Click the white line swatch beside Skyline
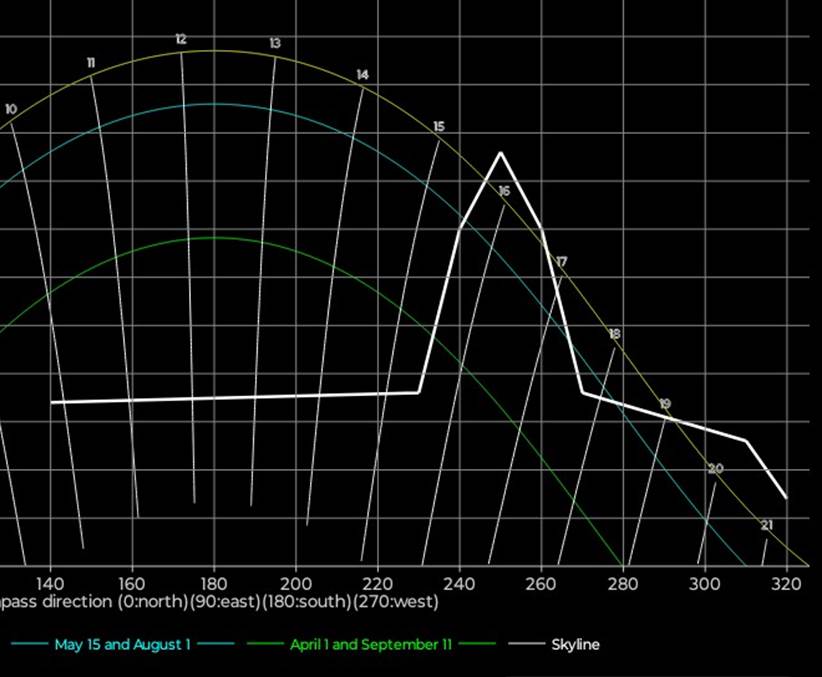Image resolution: width=822 pixels, height=677 pixels. coord(528,645)
